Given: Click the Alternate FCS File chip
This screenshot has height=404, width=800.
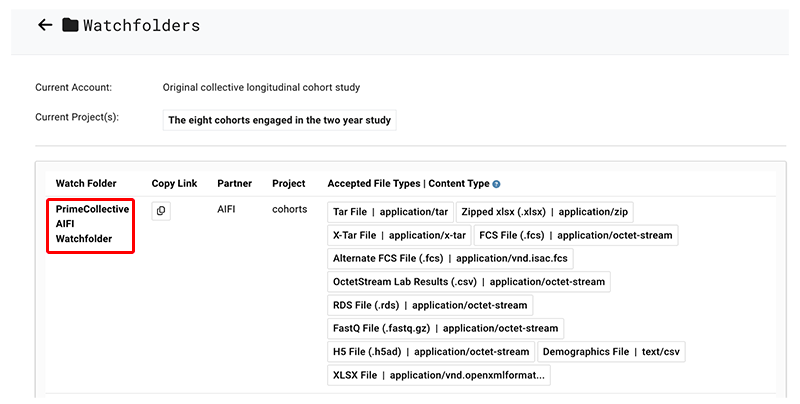Looking at the screenshot, I should point(450,258).
